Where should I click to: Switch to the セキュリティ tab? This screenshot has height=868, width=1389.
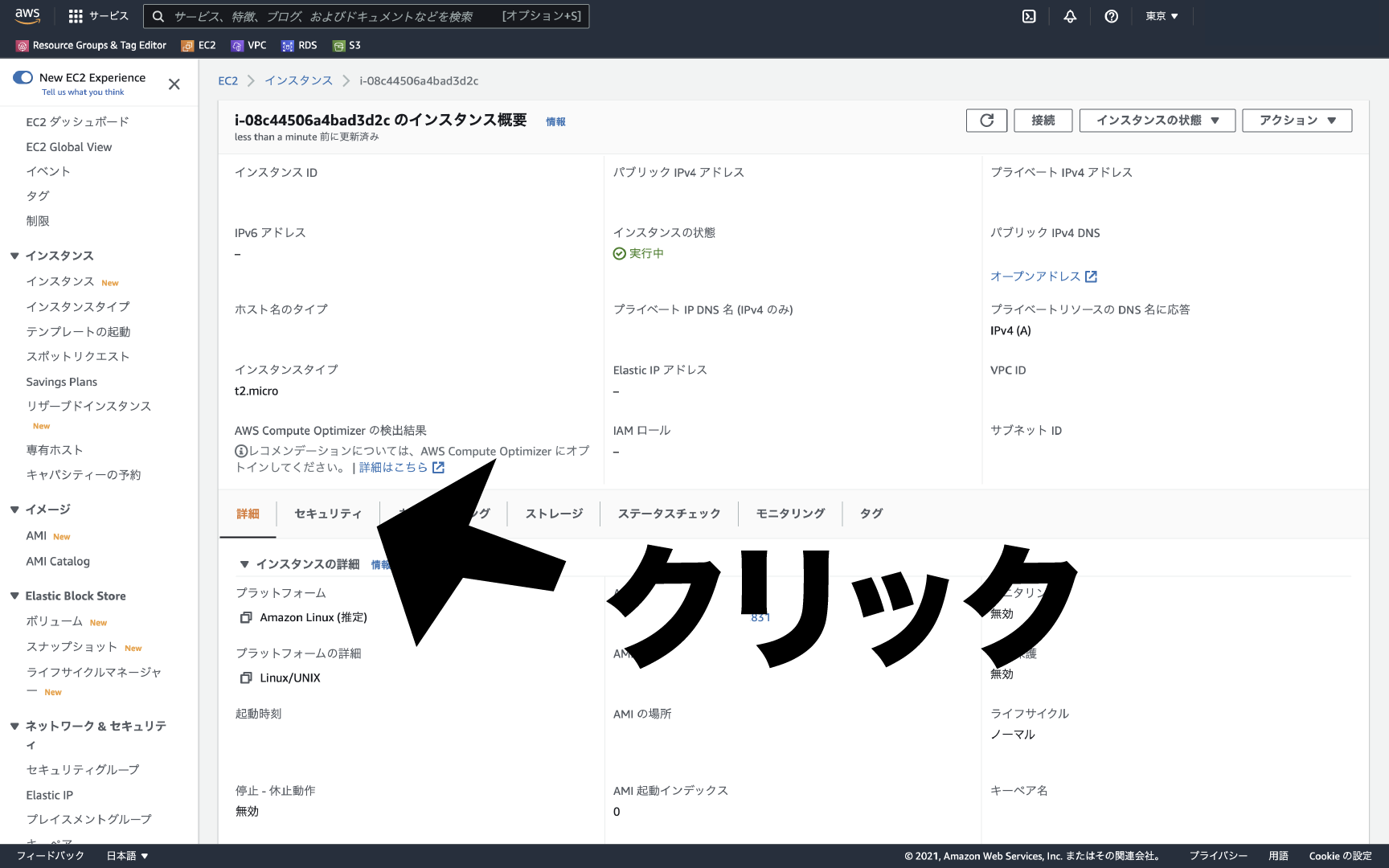[x=328, y=514]
